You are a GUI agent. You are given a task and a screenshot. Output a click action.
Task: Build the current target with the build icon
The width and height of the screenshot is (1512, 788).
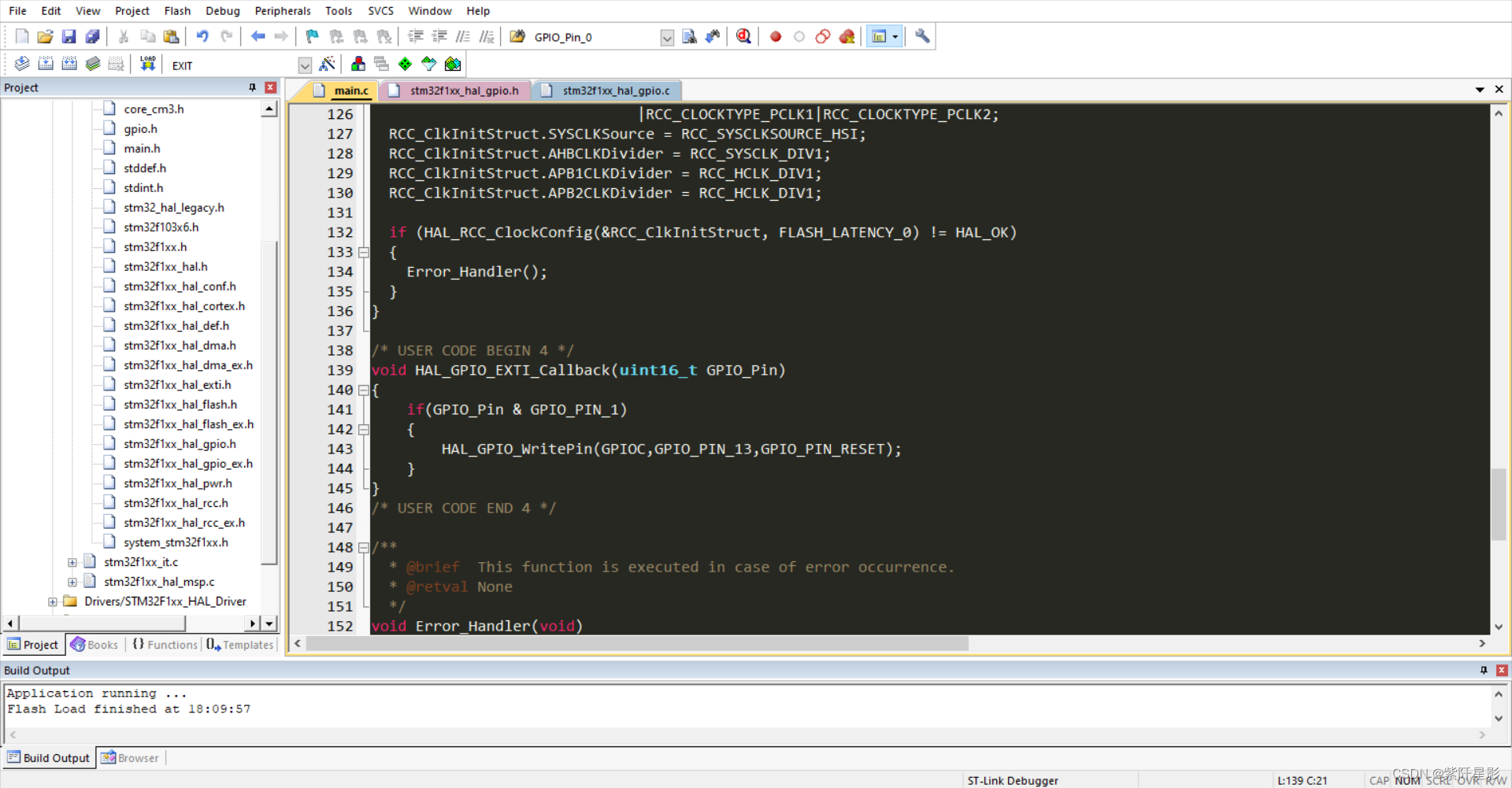tap(46, 64)
